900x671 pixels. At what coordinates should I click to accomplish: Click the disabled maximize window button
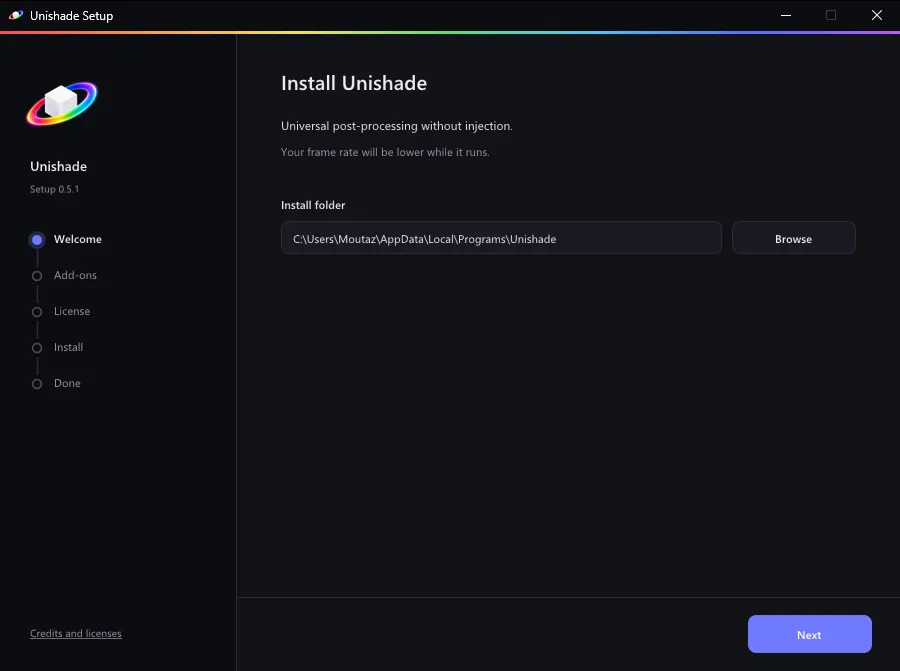pos(831,15)
